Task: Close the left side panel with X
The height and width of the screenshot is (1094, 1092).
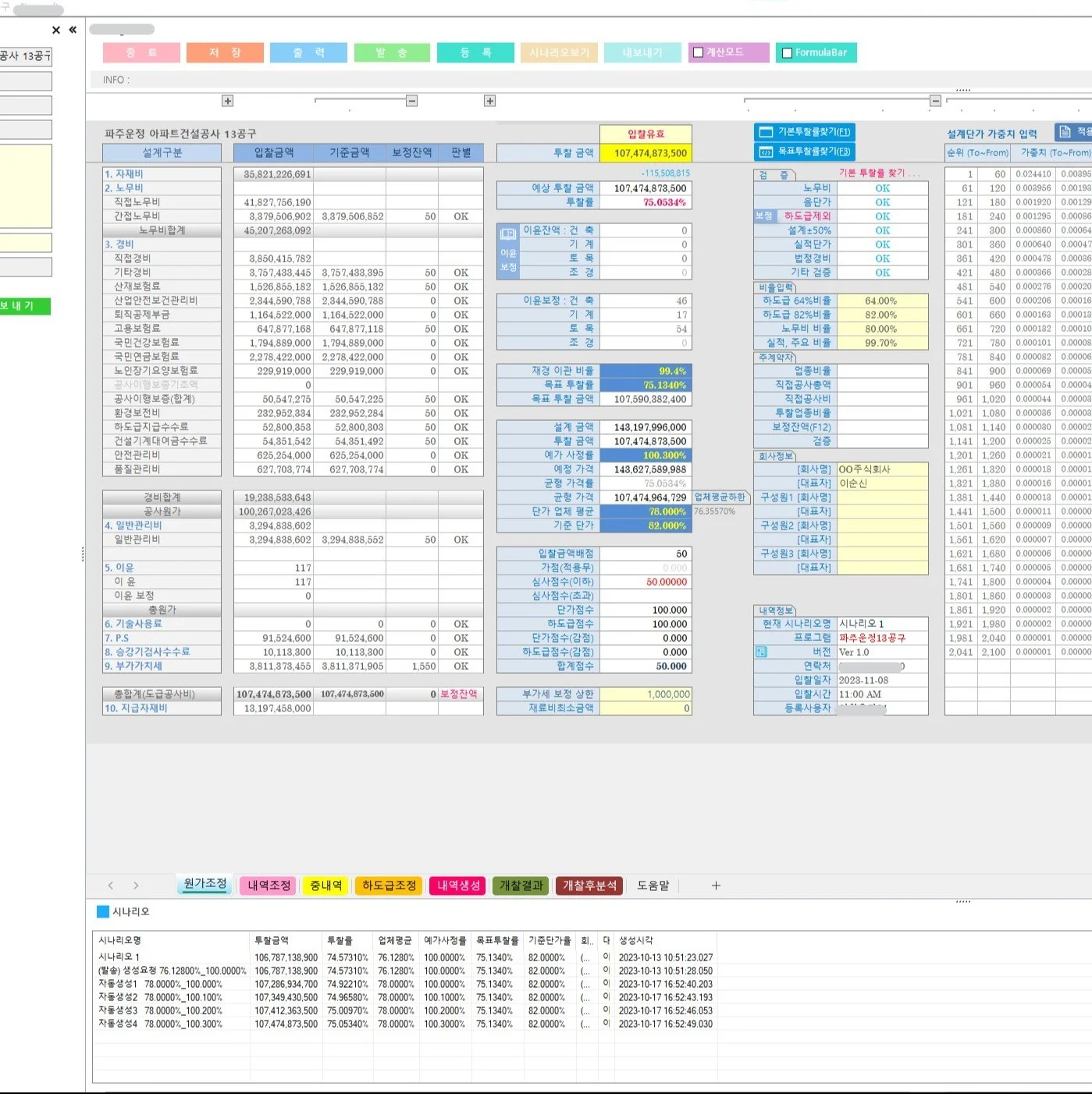Action: pos(56,30)
